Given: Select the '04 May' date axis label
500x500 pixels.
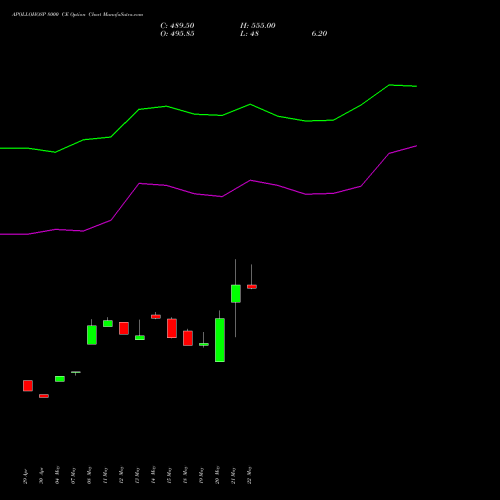Looking at the screenshot, I should (58, 475).
